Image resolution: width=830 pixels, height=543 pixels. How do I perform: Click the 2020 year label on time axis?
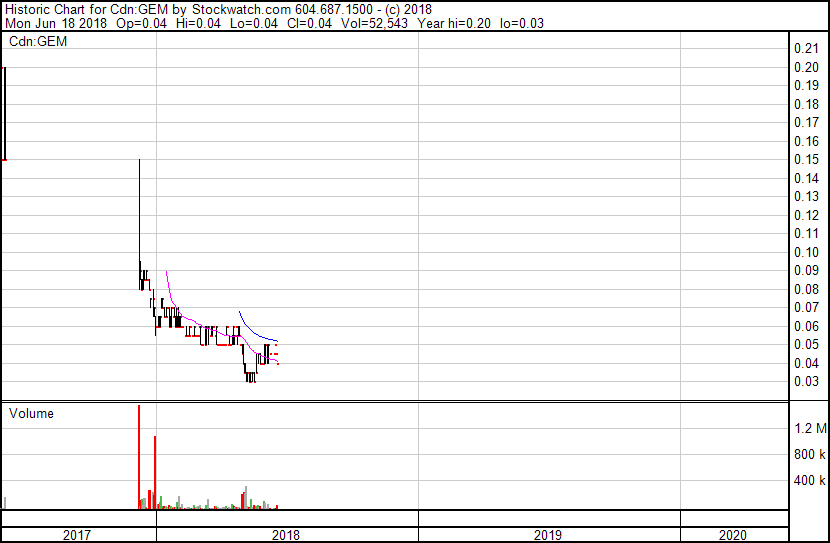point(733,535)
